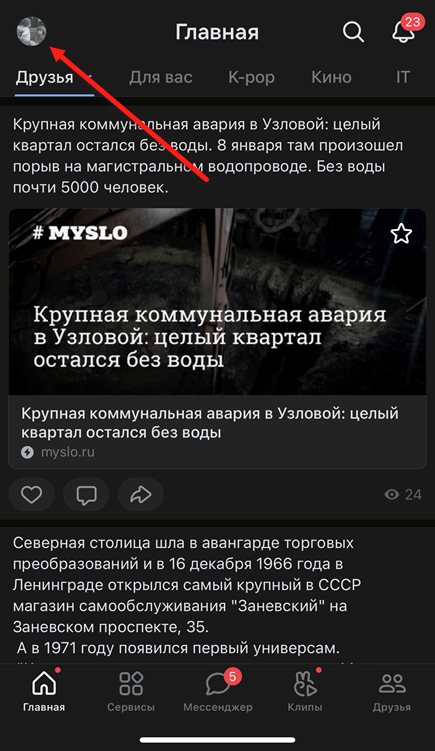Image resolution: width=435 pixels, height=751 pixels.
Task: Switch to the K-pop tab
Action: tap(251, 77)
